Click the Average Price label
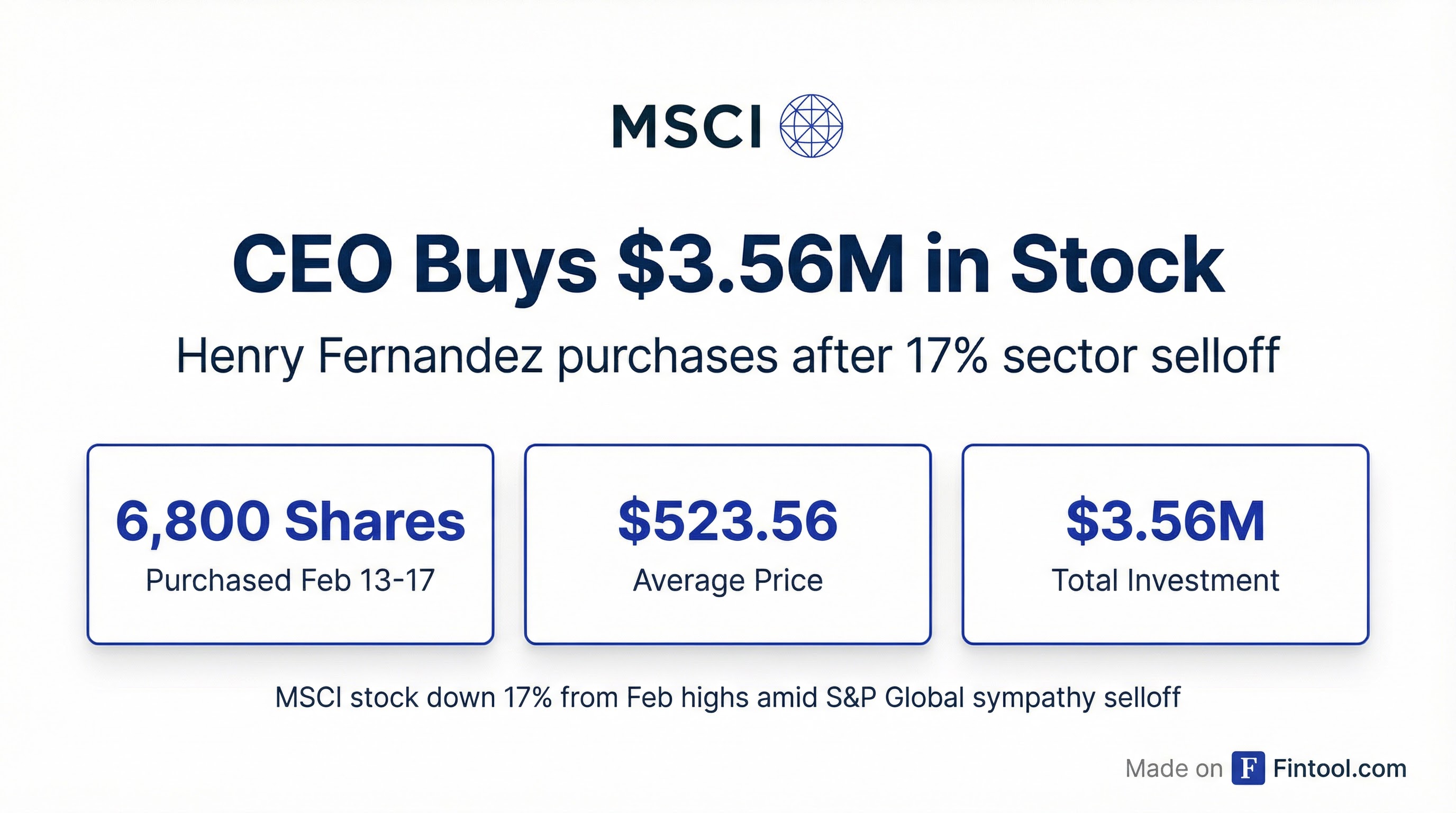 [727, 581]
